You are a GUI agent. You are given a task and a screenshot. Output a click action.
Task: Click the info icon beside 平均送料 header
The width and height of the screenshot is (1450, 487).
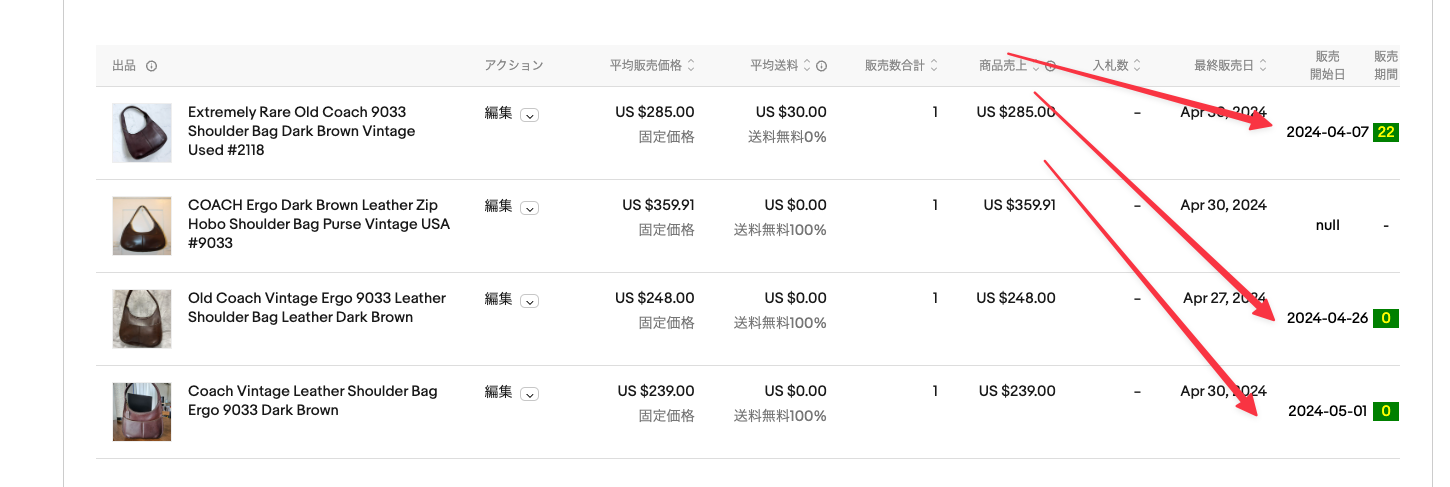(x=821, y=66)
